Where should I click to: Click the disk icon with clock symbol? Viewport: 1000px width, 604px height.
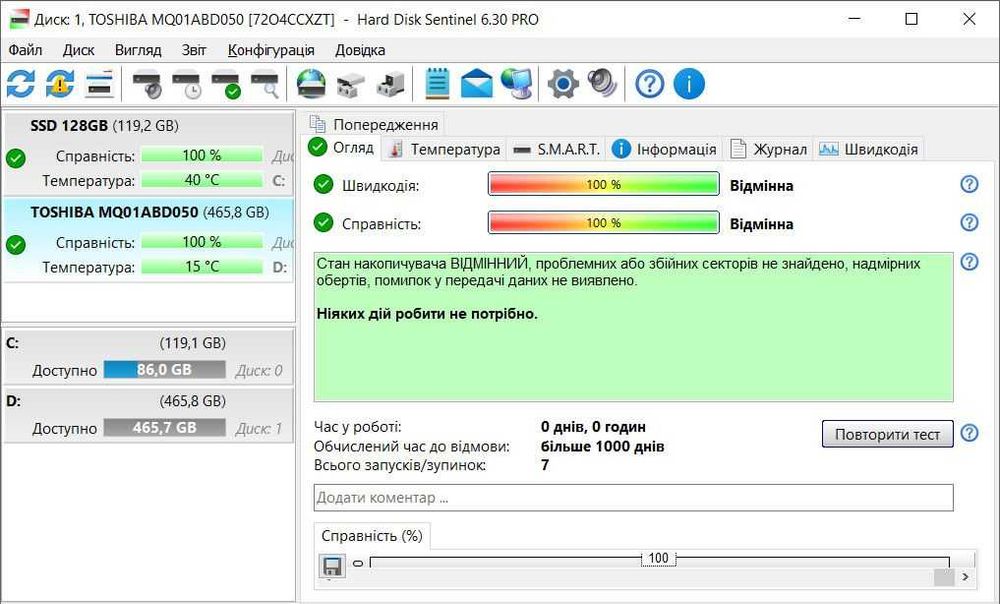point(187,85)
